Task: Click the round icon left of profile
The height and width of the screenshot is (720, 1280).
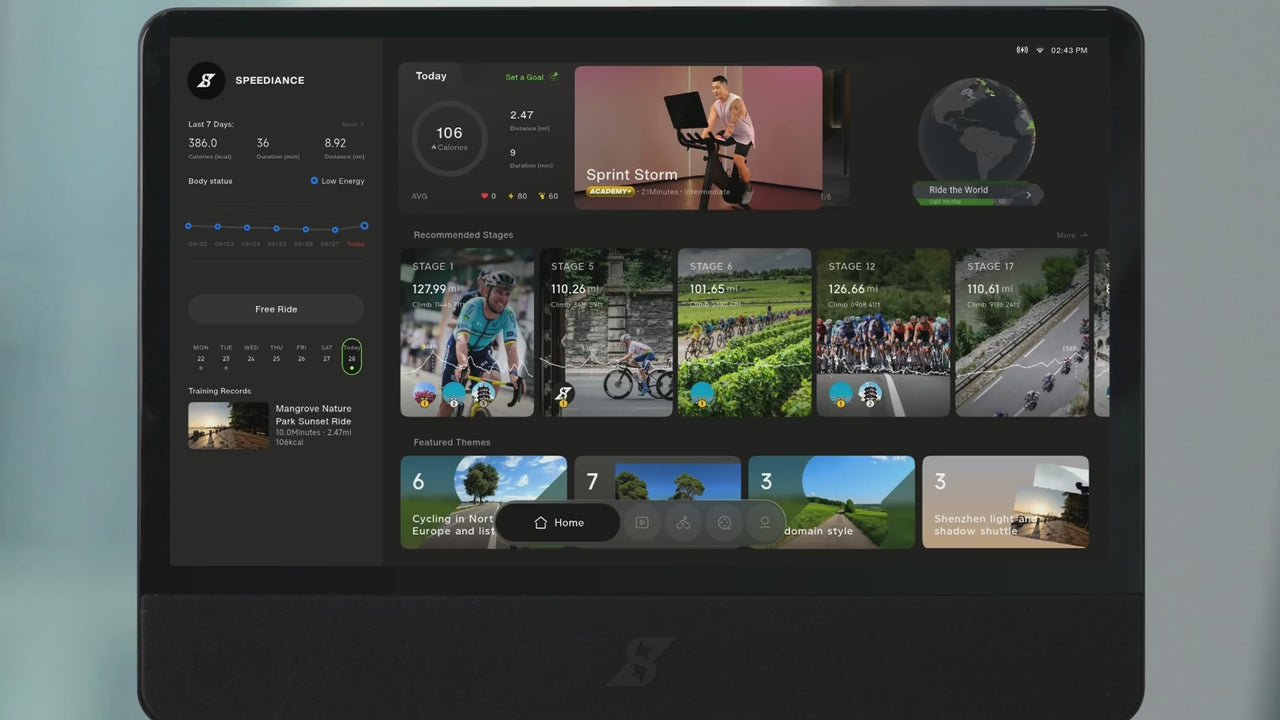Action: coord(724,522)
